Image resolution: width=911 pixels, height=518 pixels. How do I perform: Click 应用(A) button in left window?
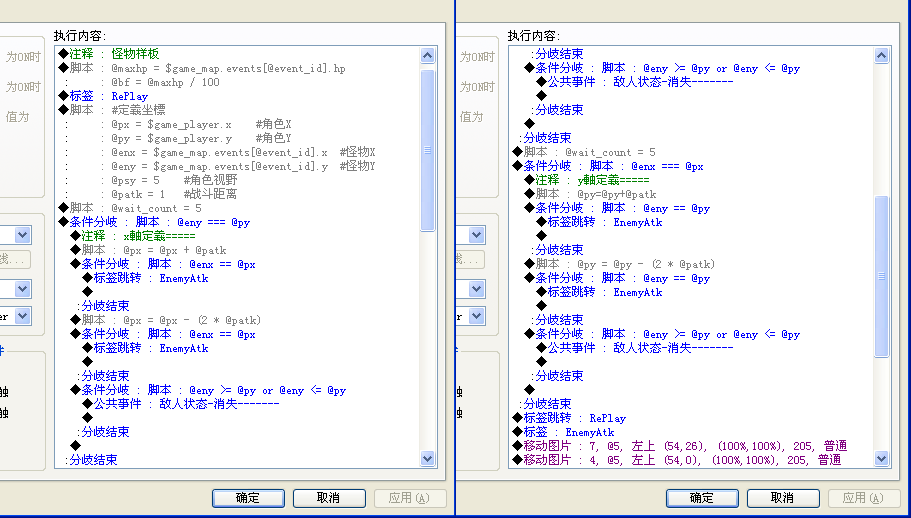click(x=410, y=498)
